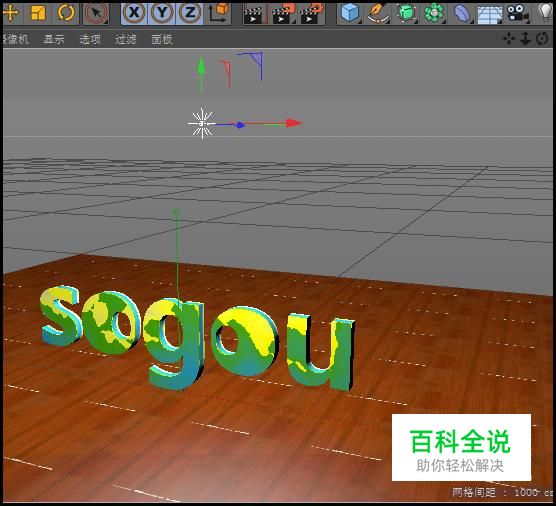
Task: Toggle the Z axis lock
Action: click(x=189, y=13)
